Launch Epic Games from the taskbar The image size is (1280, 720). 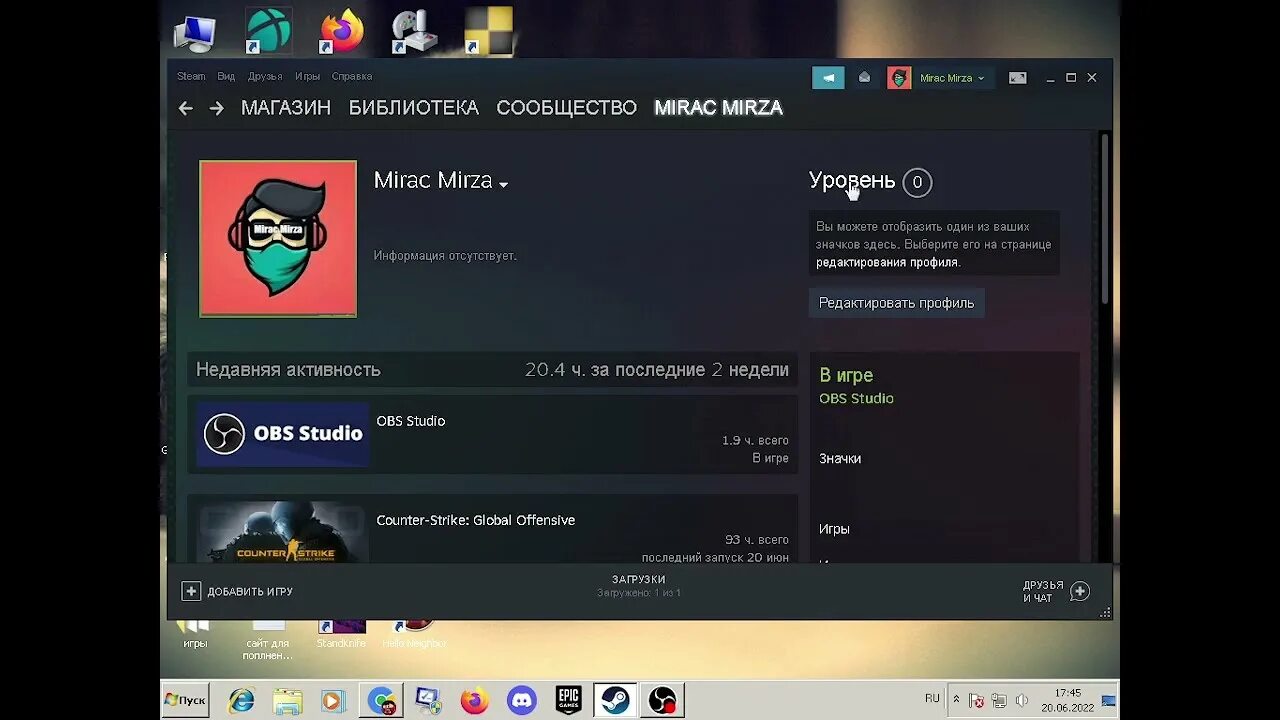[568, 700]
